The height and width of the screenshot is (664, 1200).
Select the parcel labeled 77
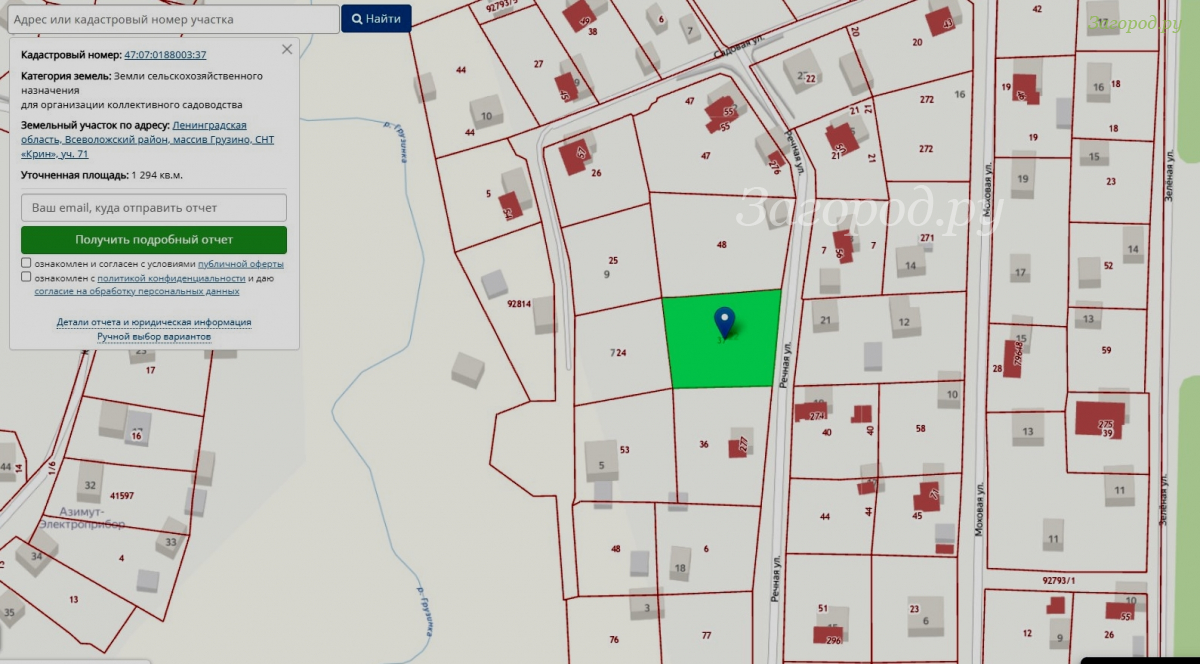[706, 635]
